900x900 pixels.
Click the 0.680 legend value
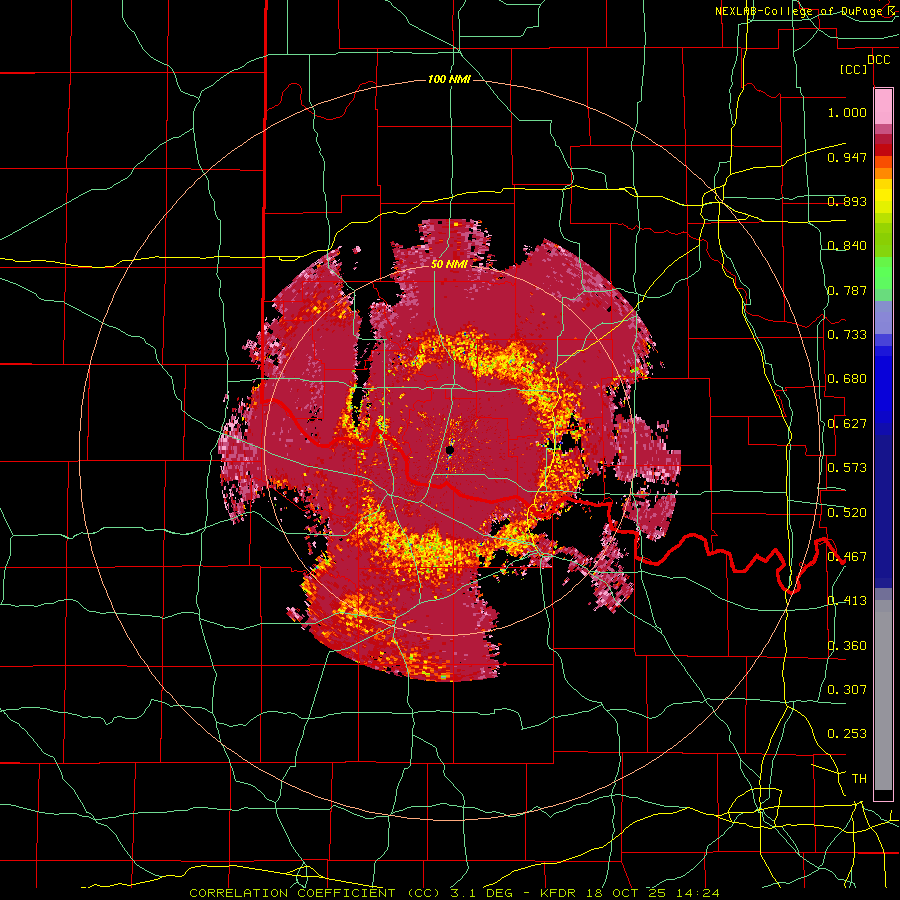847,379
